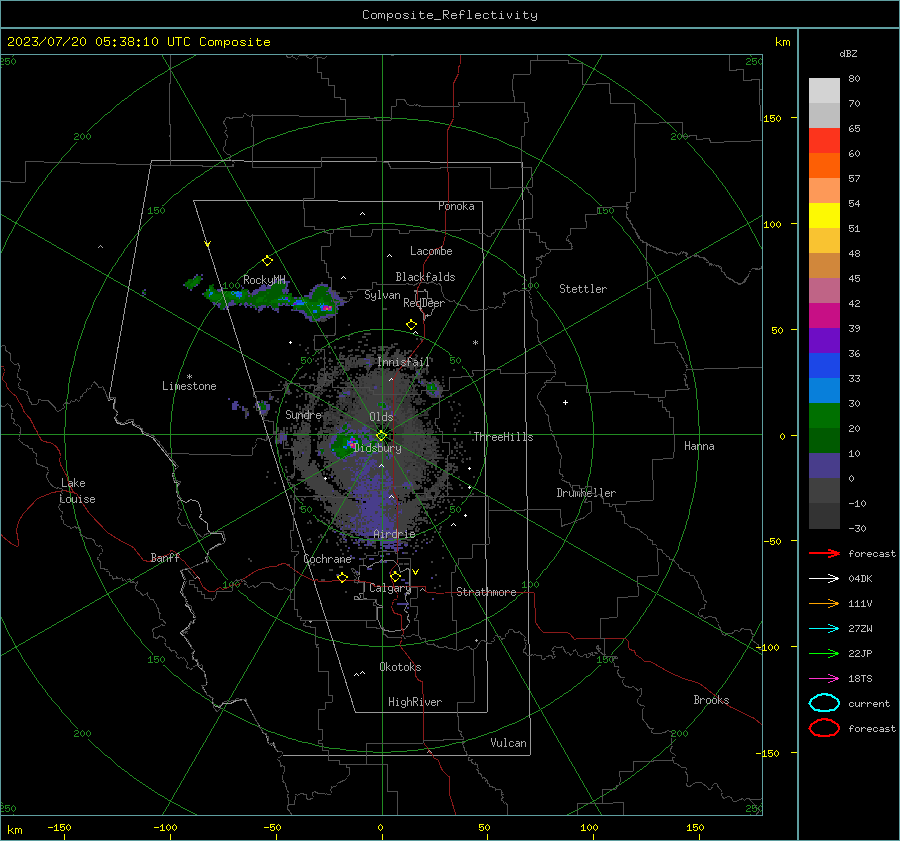This screenshot has width=900, height=841.
Task: Click the Lake Louise label
Action: pos(77,491)
